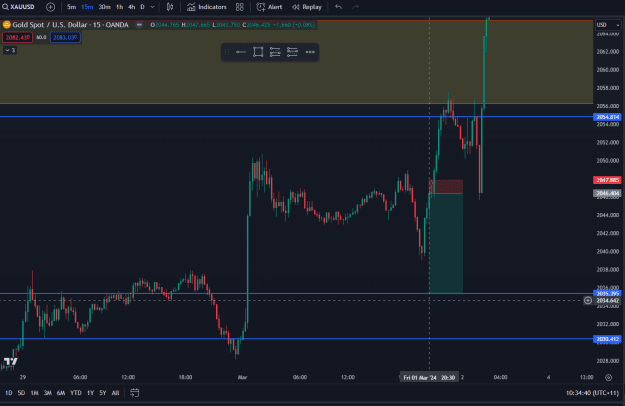Screen dimensions: 625x406
Task: Open timezone menu at 10:34:40 (UTC+11)
Action: point(592,393)
